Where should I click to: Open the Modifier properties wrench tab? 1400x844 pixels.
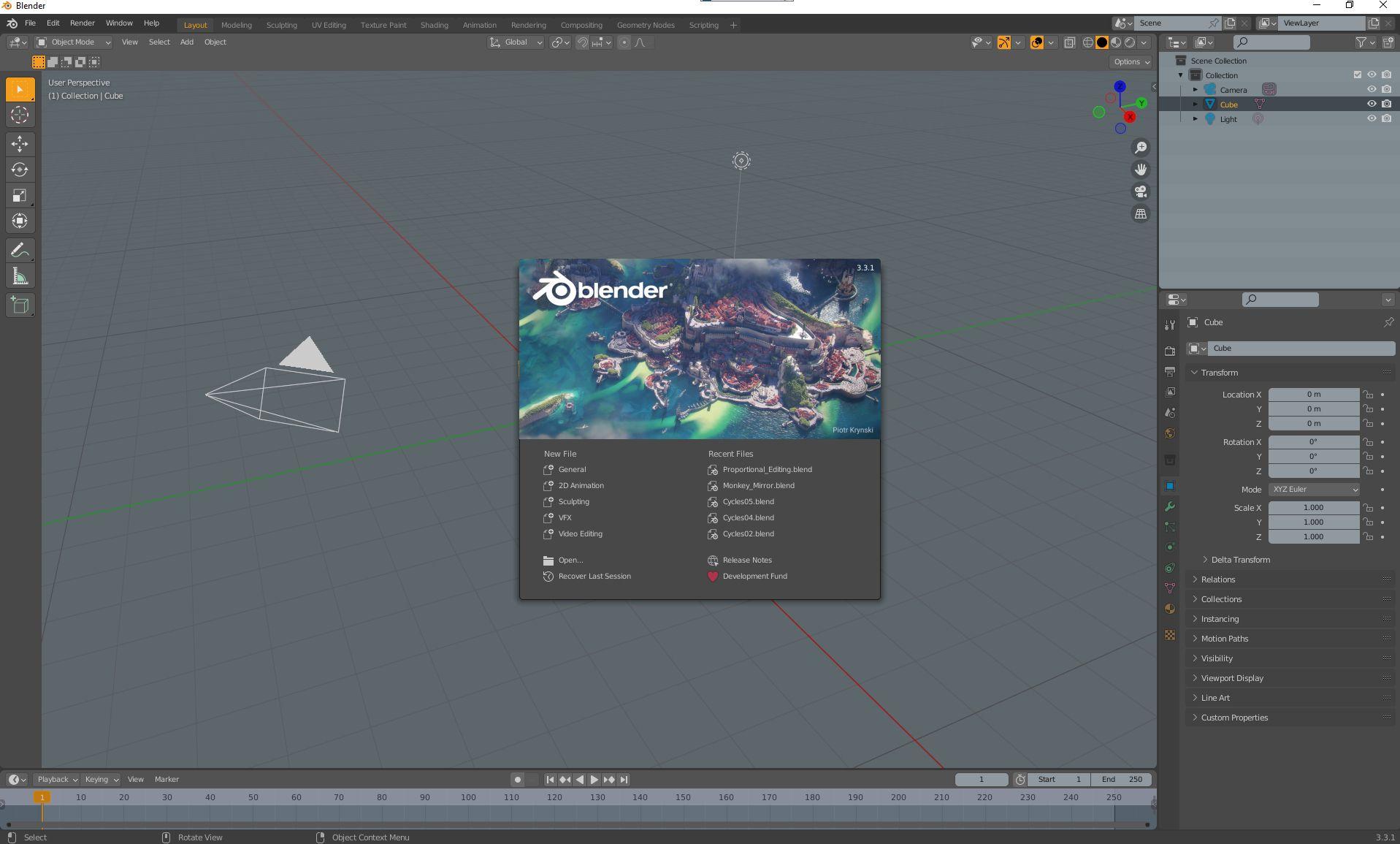point(1170,506)
